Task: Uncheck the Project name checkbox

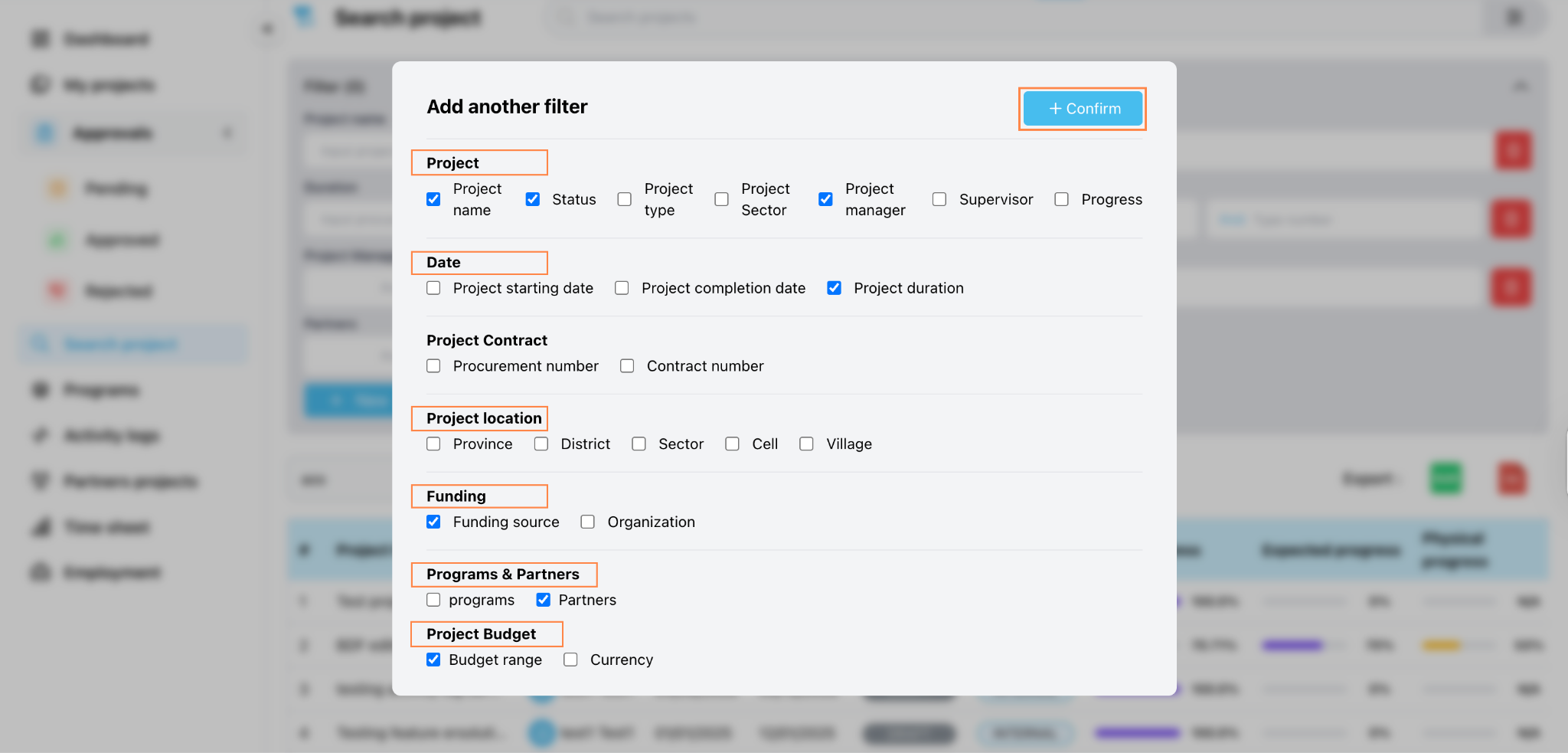Action: (433, 199)
